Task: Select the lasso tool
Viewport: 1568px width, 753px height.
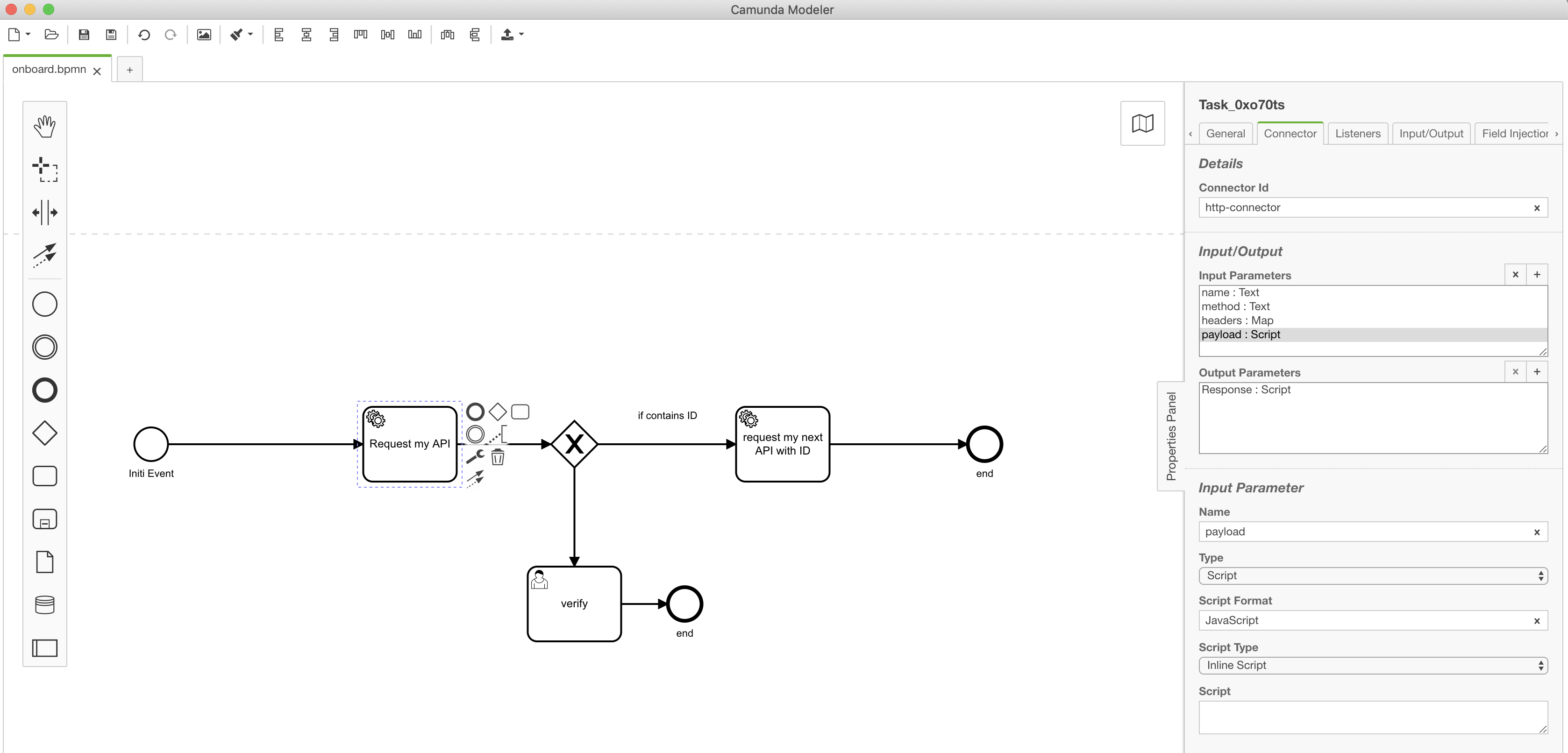Action: 44,169
